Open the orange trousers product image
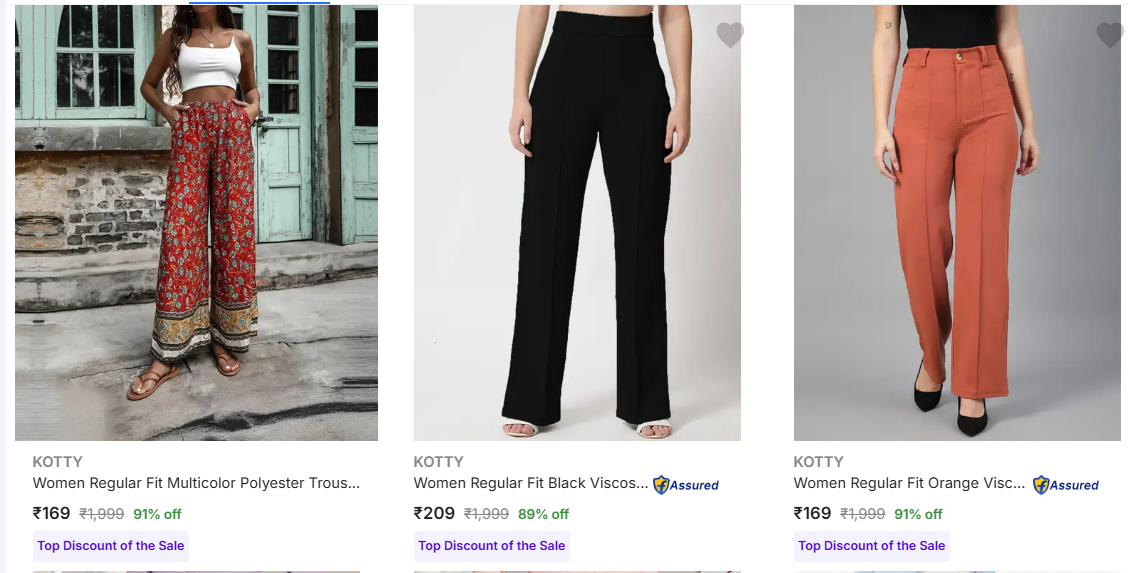Viewport: 1128px width, 573px height. [x=957, y=222]
